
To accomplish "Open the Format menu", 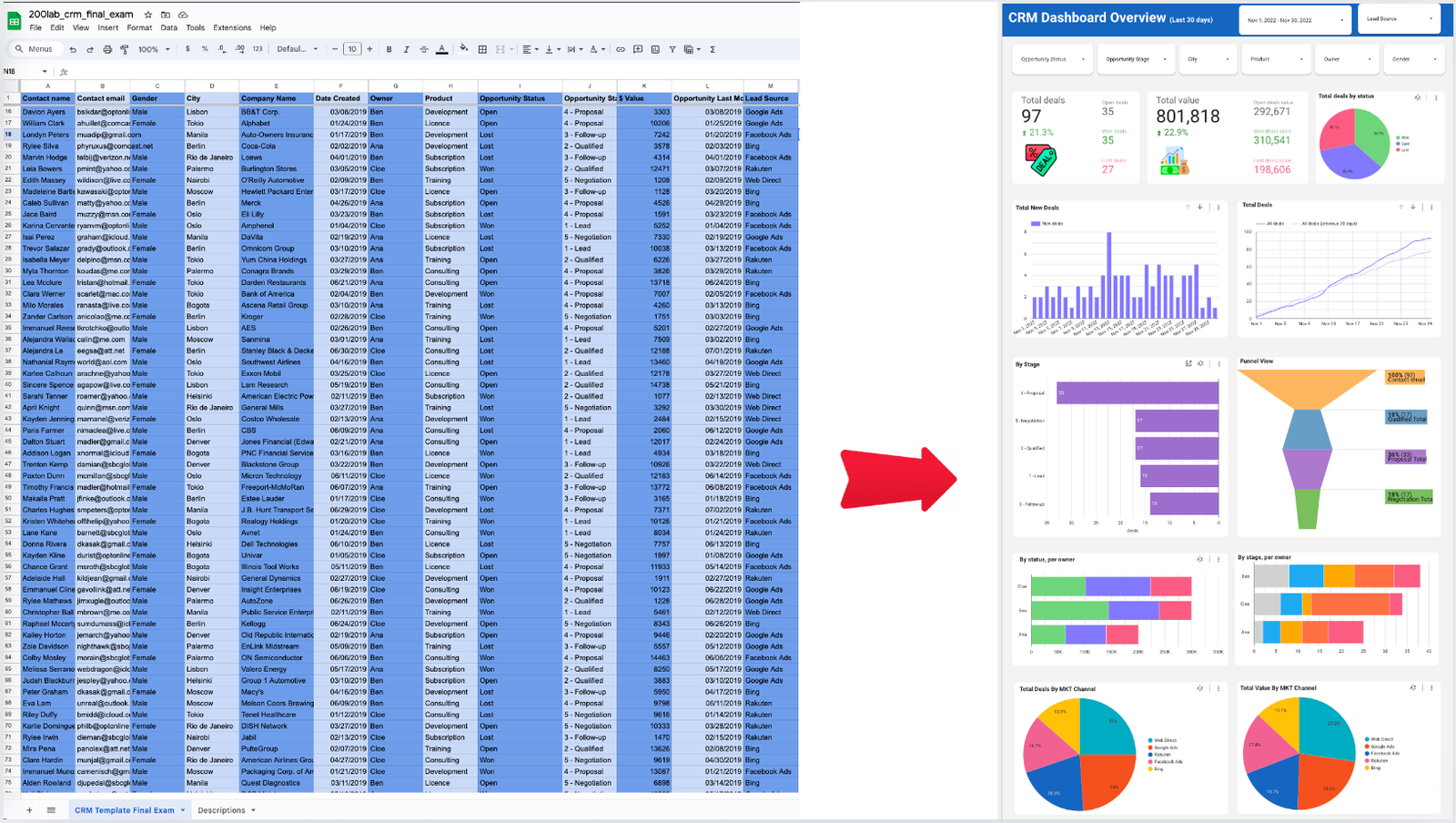I will point(139,28).
